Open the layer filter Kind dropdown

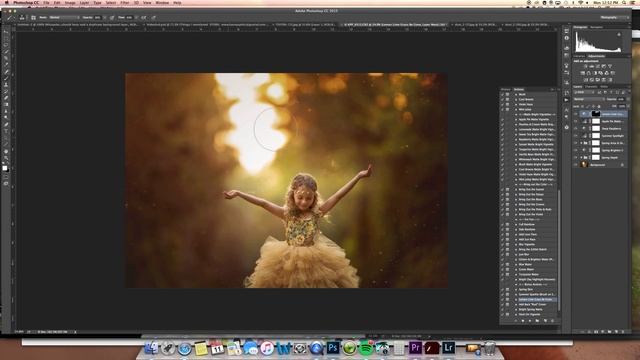tap(584, 93)
